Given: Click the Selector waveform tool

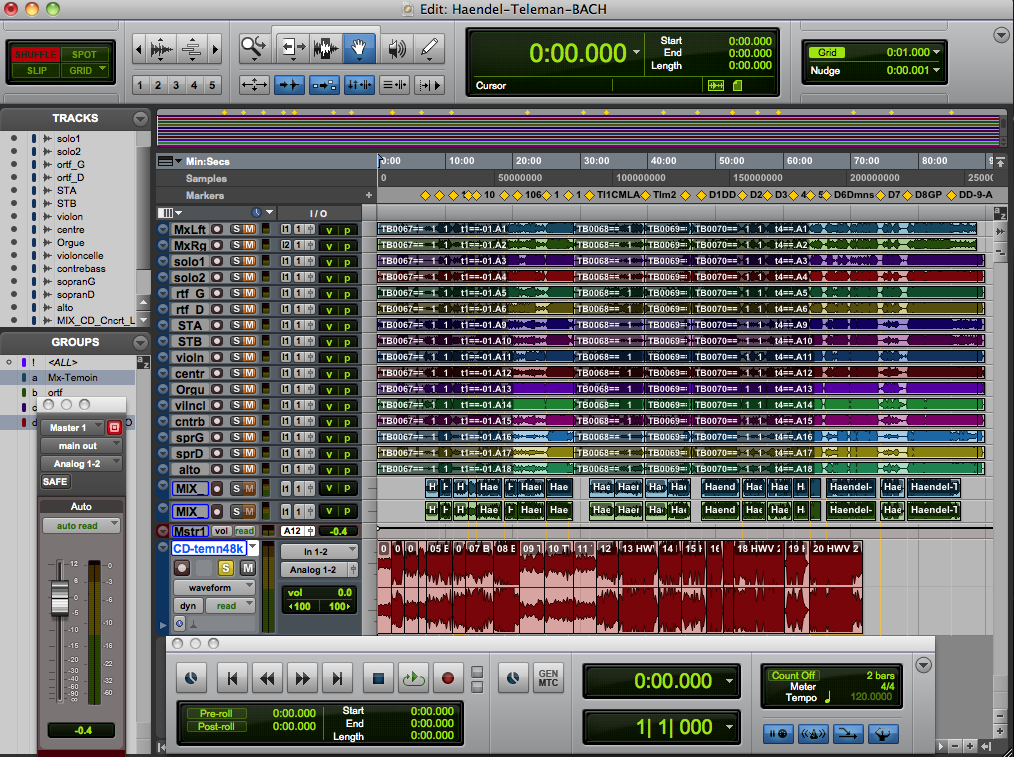Looking at the screenshot, I should [325, 47].
